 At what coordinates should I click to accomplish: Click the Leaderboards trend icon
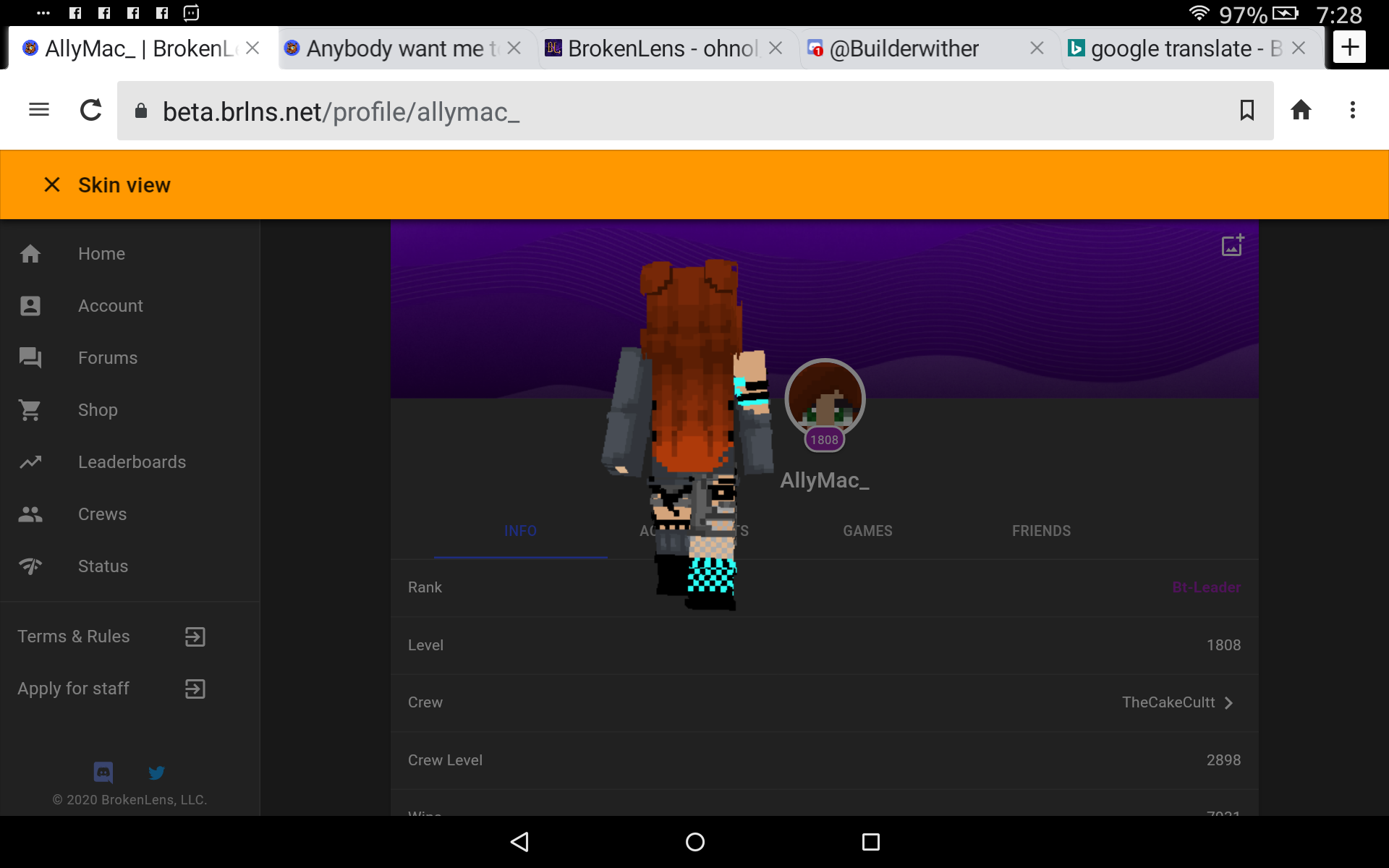point(30,462)
